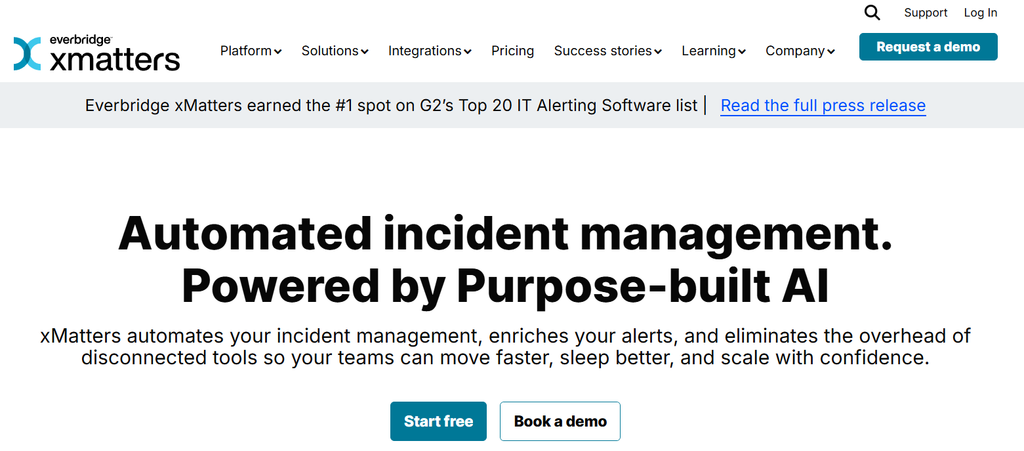This screenshot has height=451, width=1024.
Task: Expand the Learning menu chevron
Action: (742, 52)
